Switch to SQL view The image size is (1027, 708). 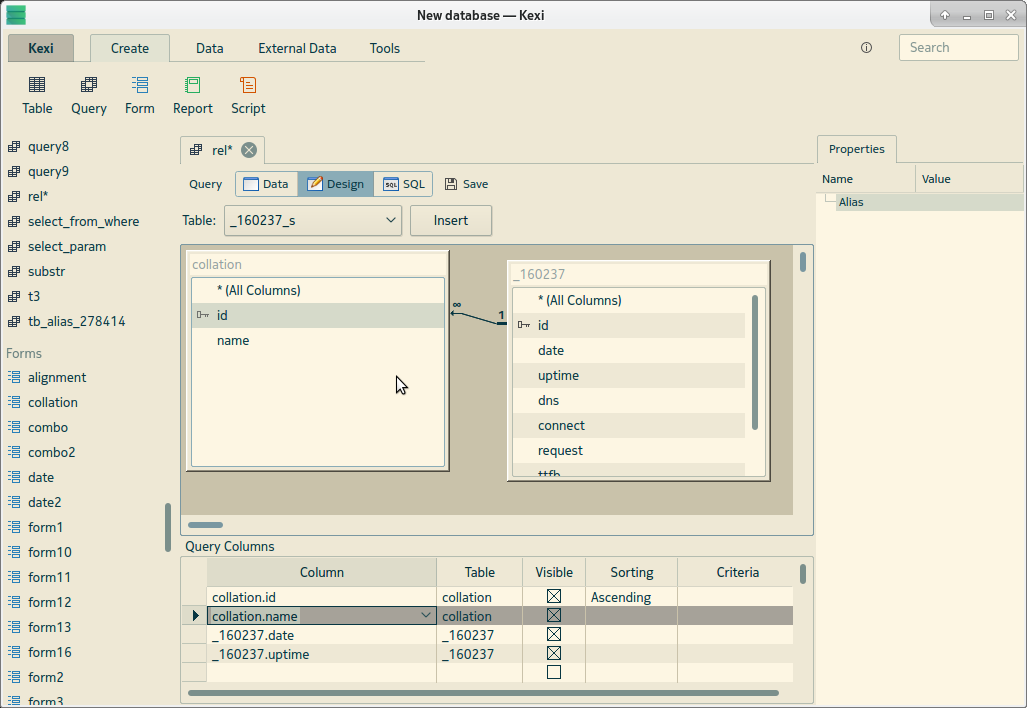pos(404,184)
